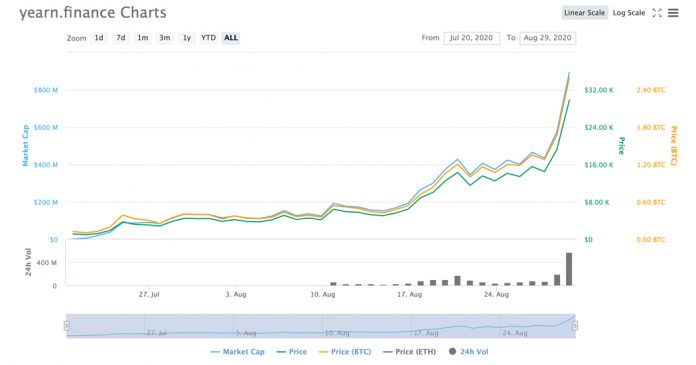Select the ALL zoom range

(x=231, y=38)
